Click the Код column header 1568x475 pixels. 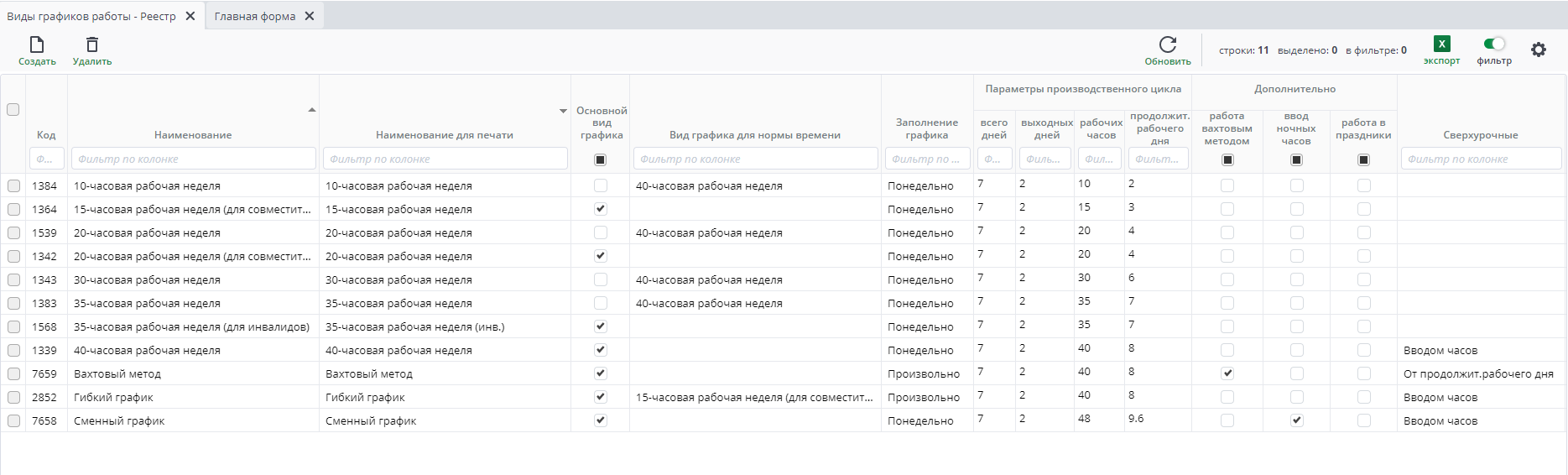click(46, 135)
